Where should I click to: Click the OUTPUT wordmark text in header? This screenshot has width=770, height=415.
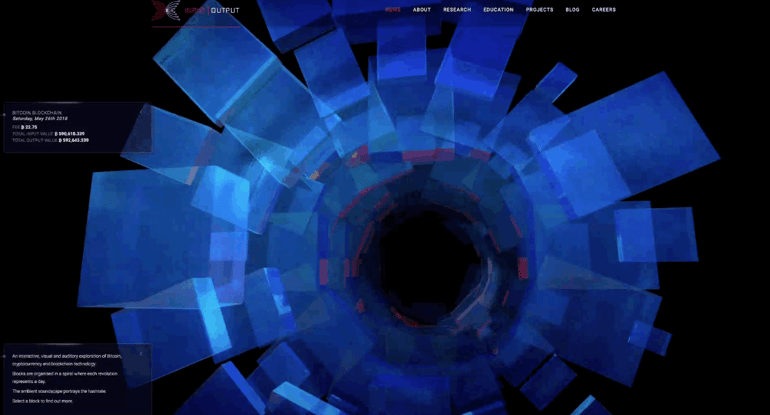tap(225, 10)
